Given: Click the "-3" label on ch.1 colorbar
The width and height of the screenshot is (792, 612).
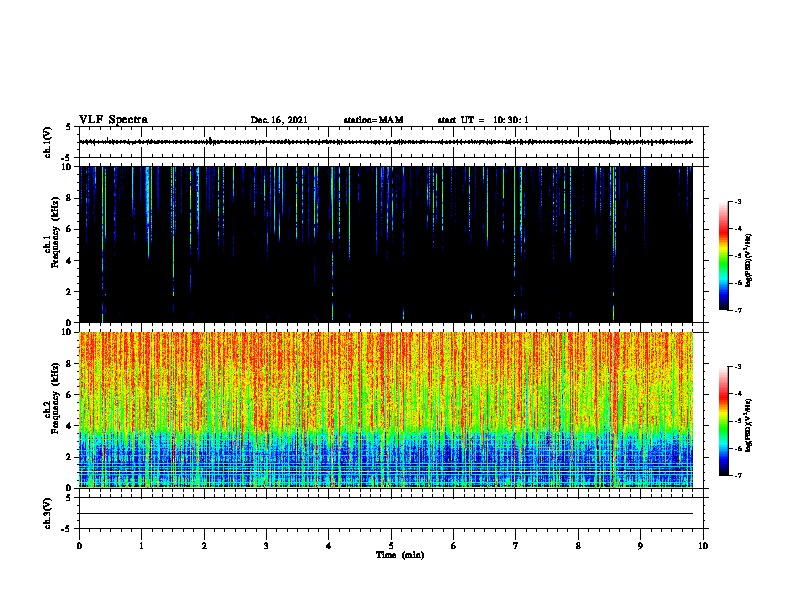Looking at the screenshot, I should (737, 202).
